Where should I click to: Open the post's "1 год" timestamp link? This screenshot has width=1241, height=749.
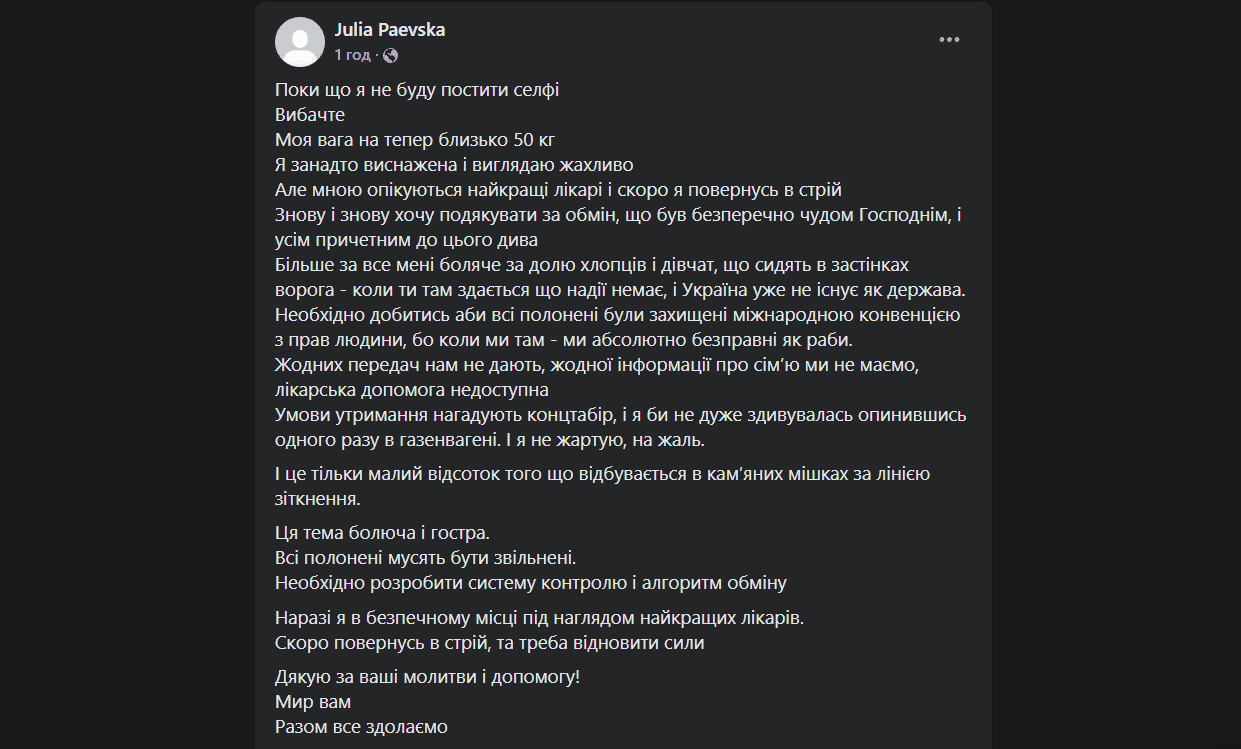pyautogui.click(x=352, y=55)
